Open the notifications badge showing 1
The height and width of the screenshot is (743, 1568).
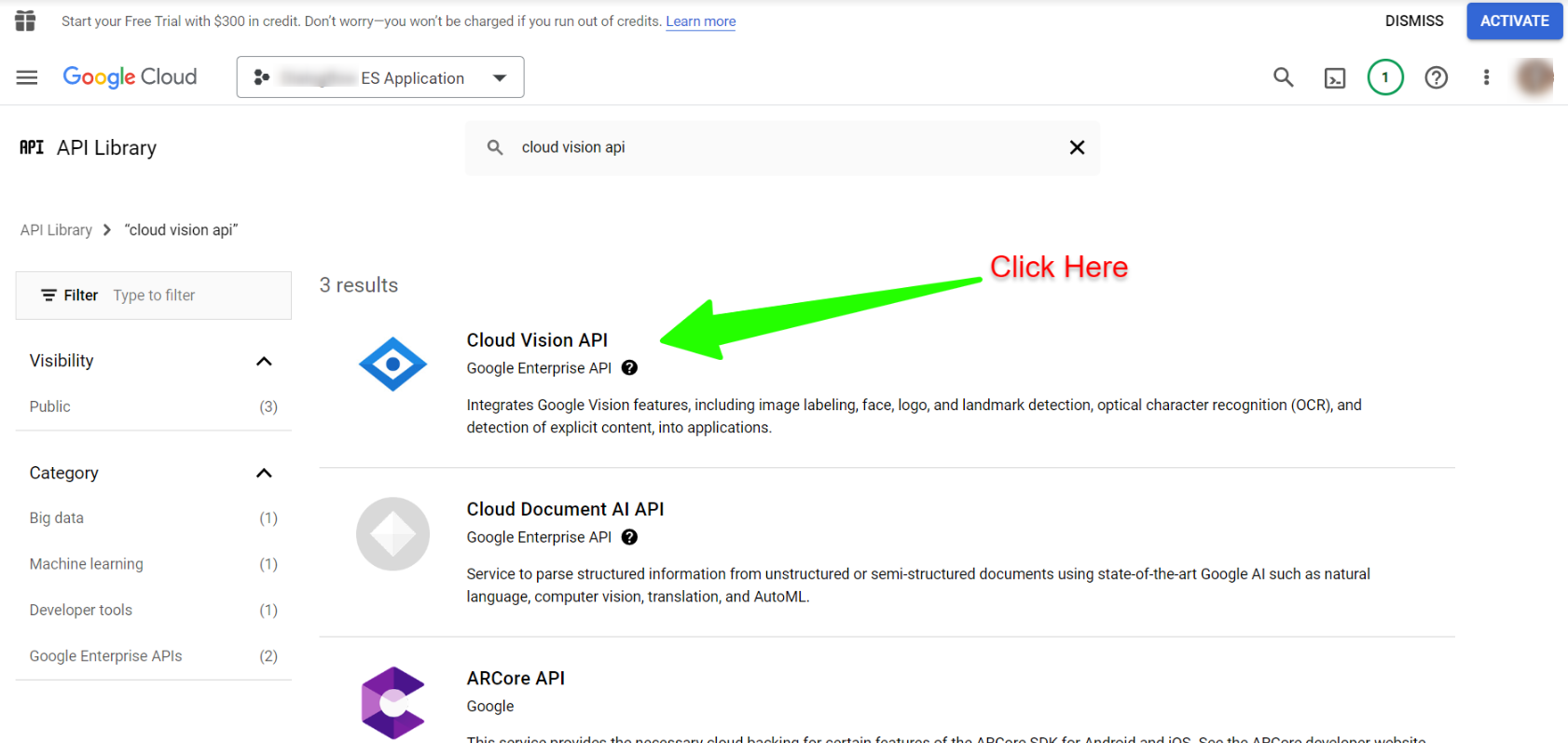pos(1385,77)
